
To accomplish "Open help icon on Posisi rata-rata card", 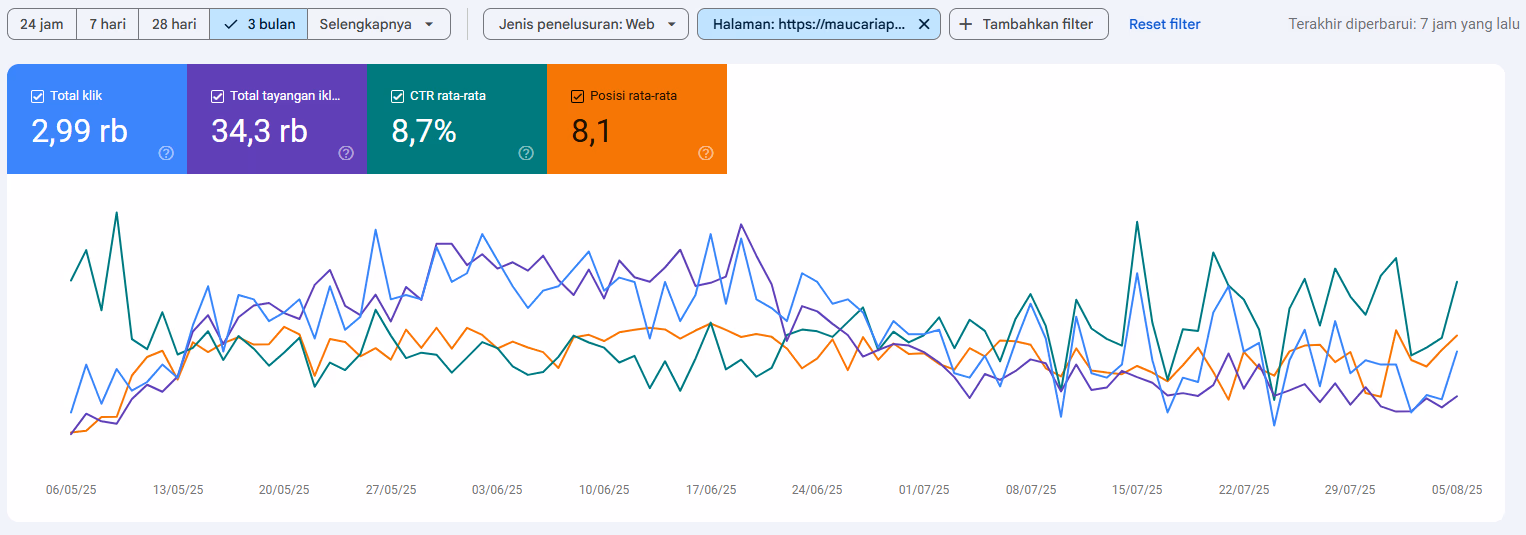I will 706,153.
